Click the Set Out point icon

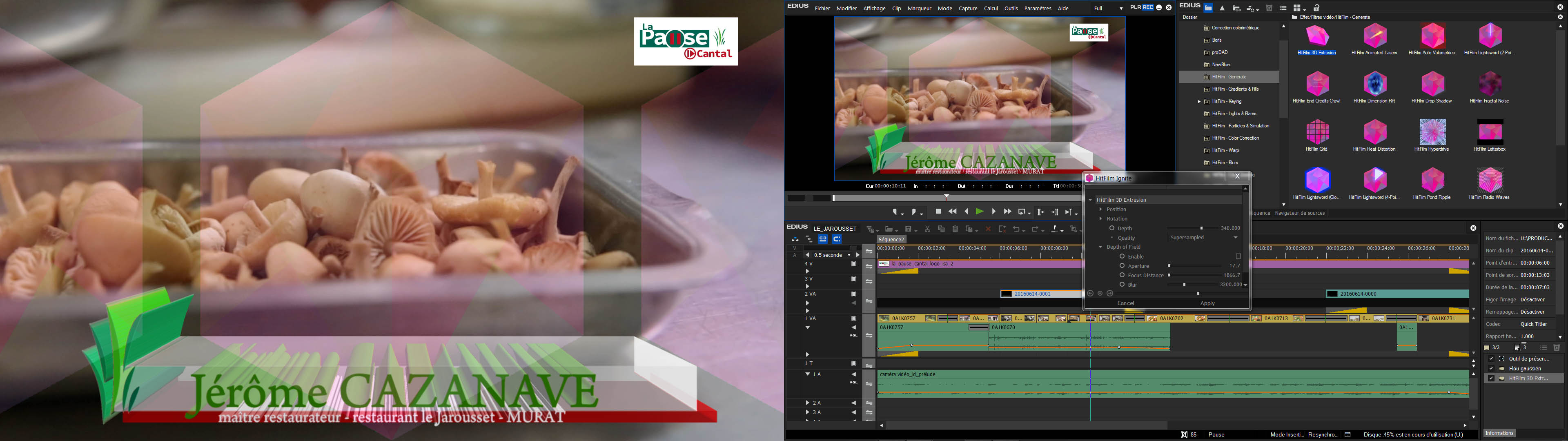coord(914,212)
